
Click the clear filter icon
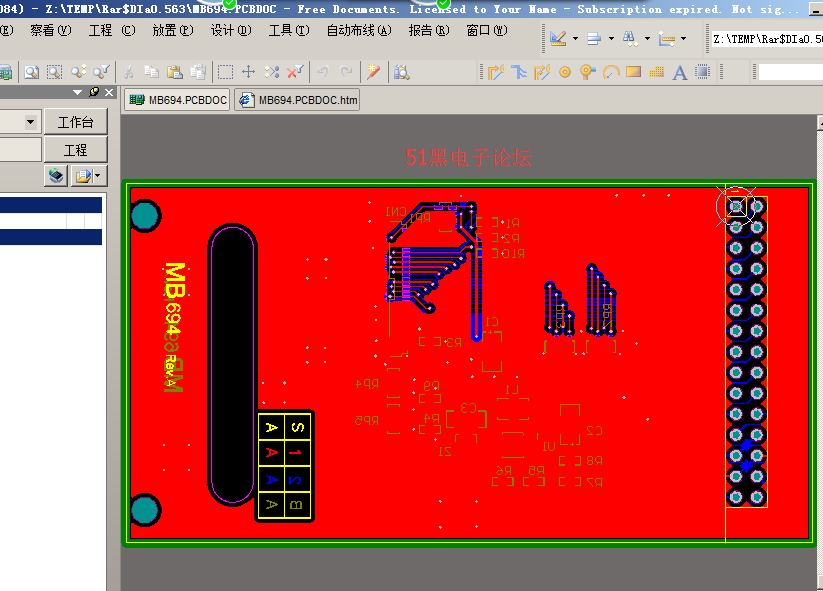coord(296,72)
